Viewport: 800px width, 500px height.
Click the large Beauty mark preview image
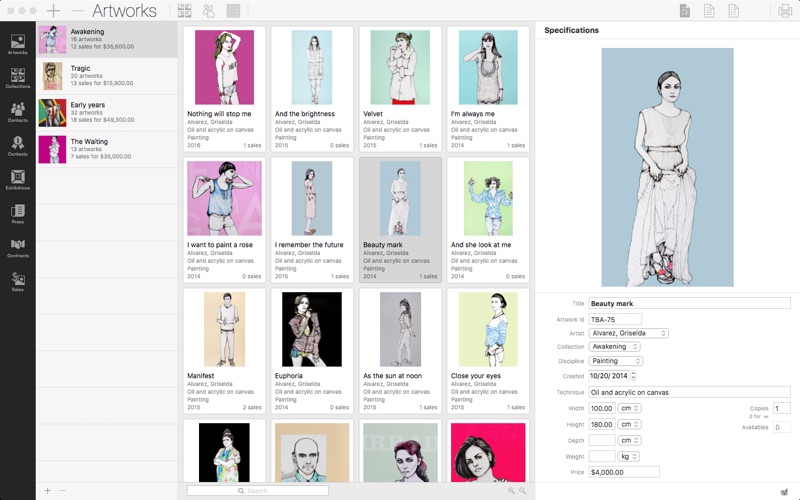[x=667, y=167]
